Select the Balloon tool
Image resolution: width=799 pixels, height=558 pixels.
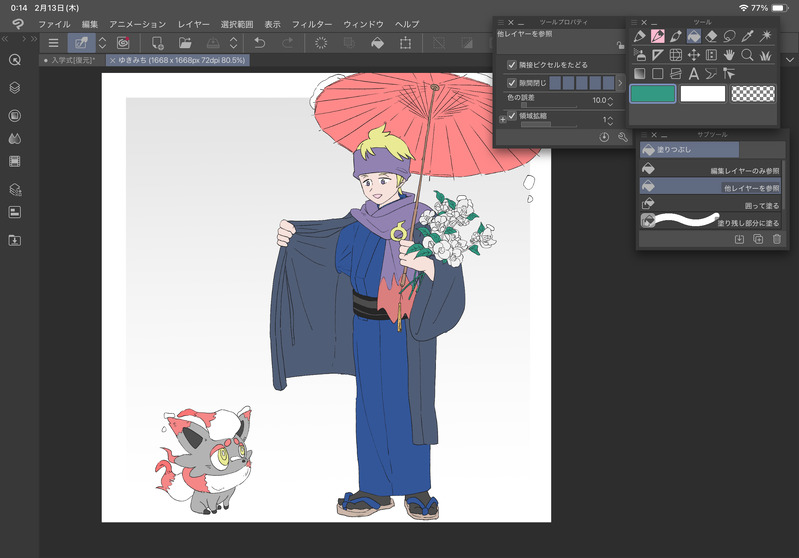click(x=711, y=74)
